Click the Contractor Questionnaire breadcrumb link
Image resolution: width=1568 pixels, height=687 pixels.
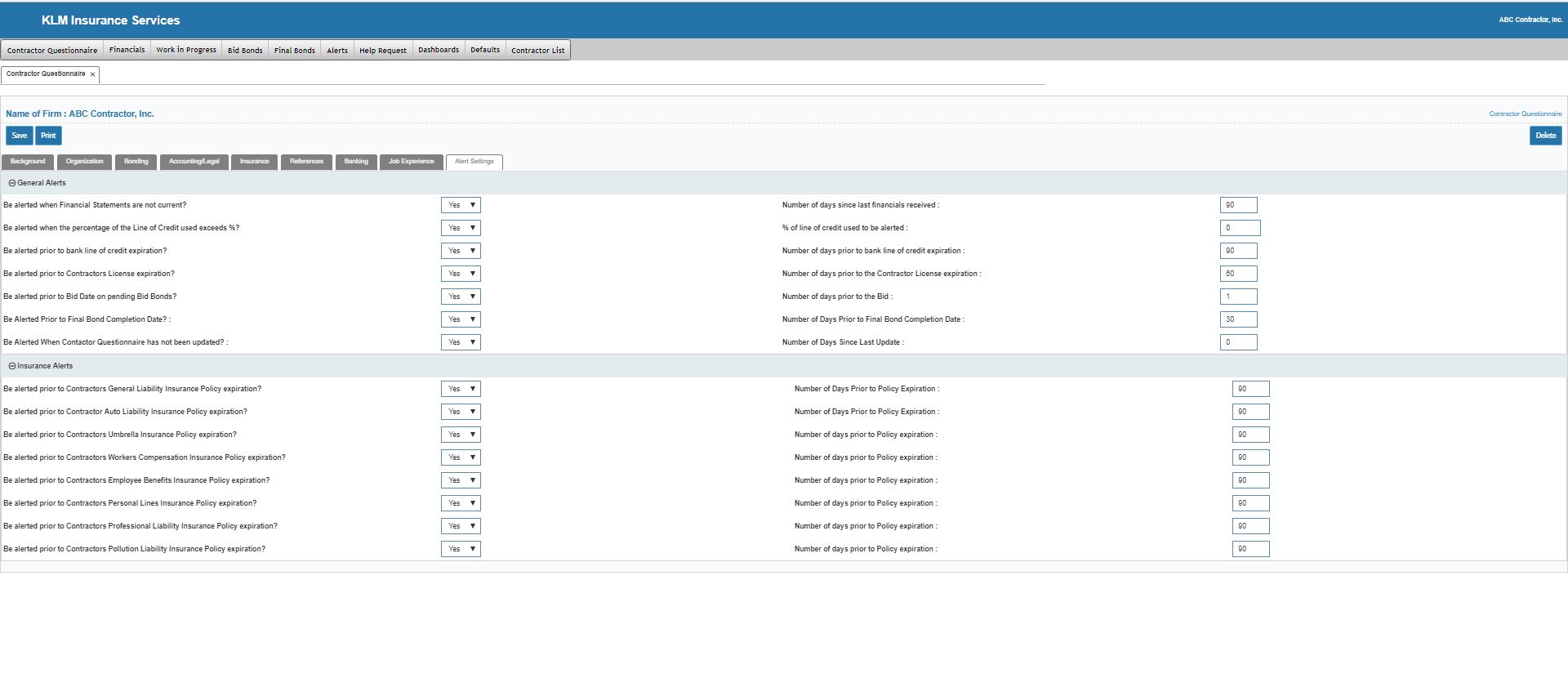(1525, 114)
